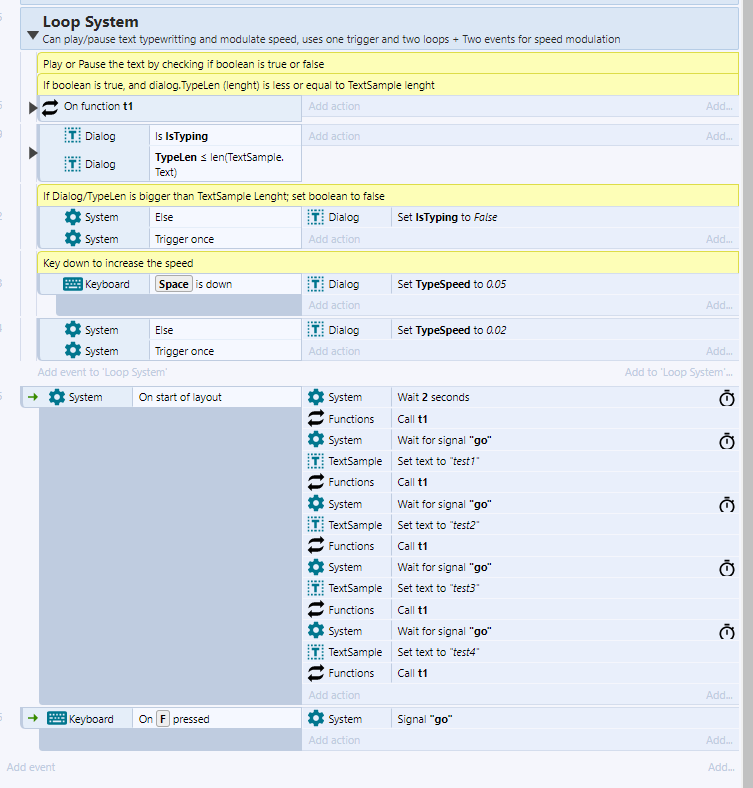Viewport: 753px width, 788px height.
Task: Click the Keyboard icon on 'Space is down' condition
Action: (x=72, y=284)
